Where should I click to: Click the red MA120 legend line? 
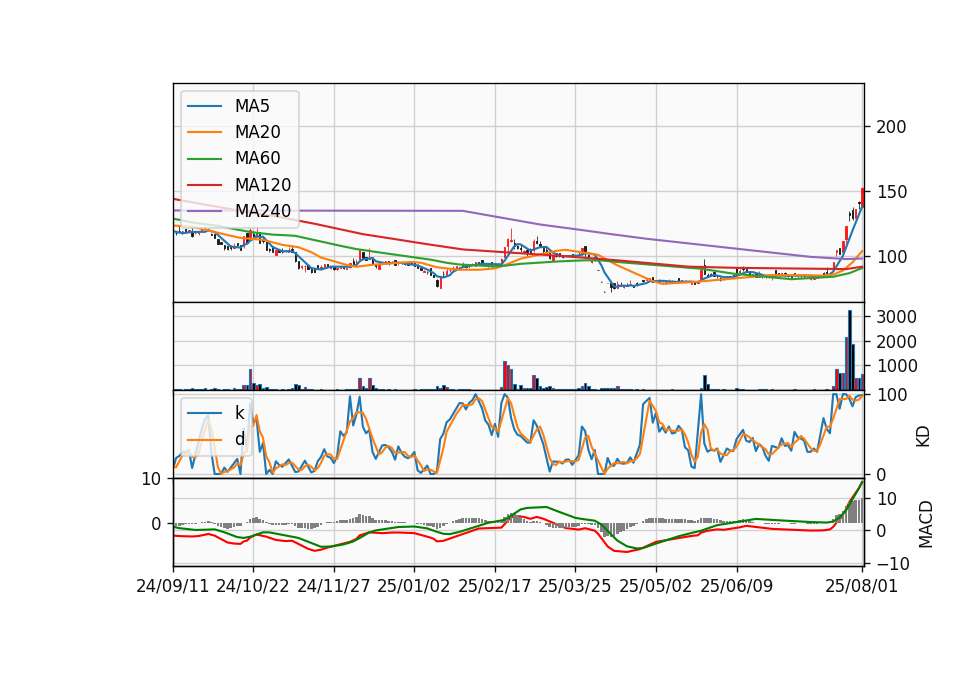pos(205,185)
